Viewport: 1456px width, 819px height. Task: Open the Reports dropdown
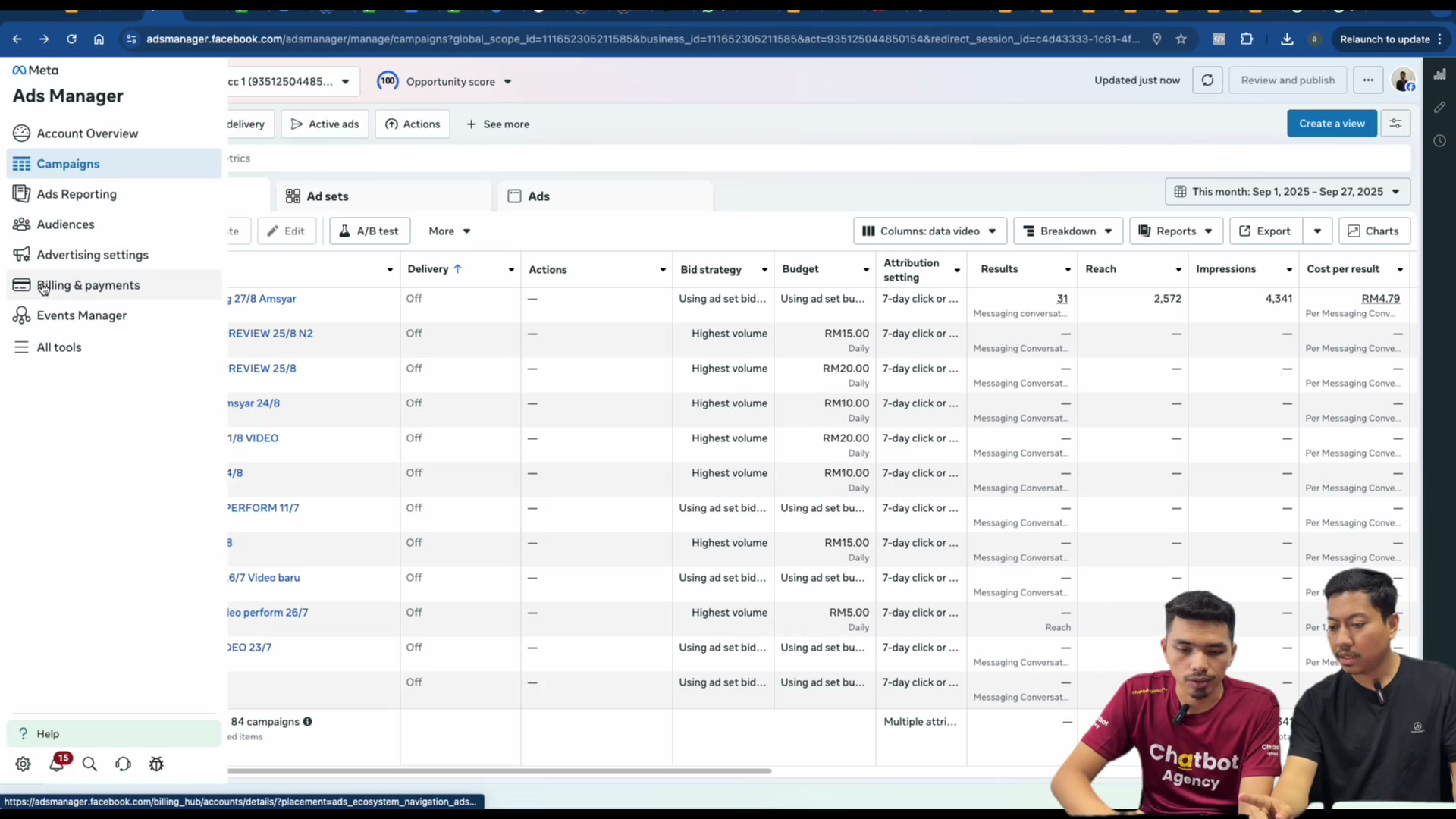(1175, 231)
